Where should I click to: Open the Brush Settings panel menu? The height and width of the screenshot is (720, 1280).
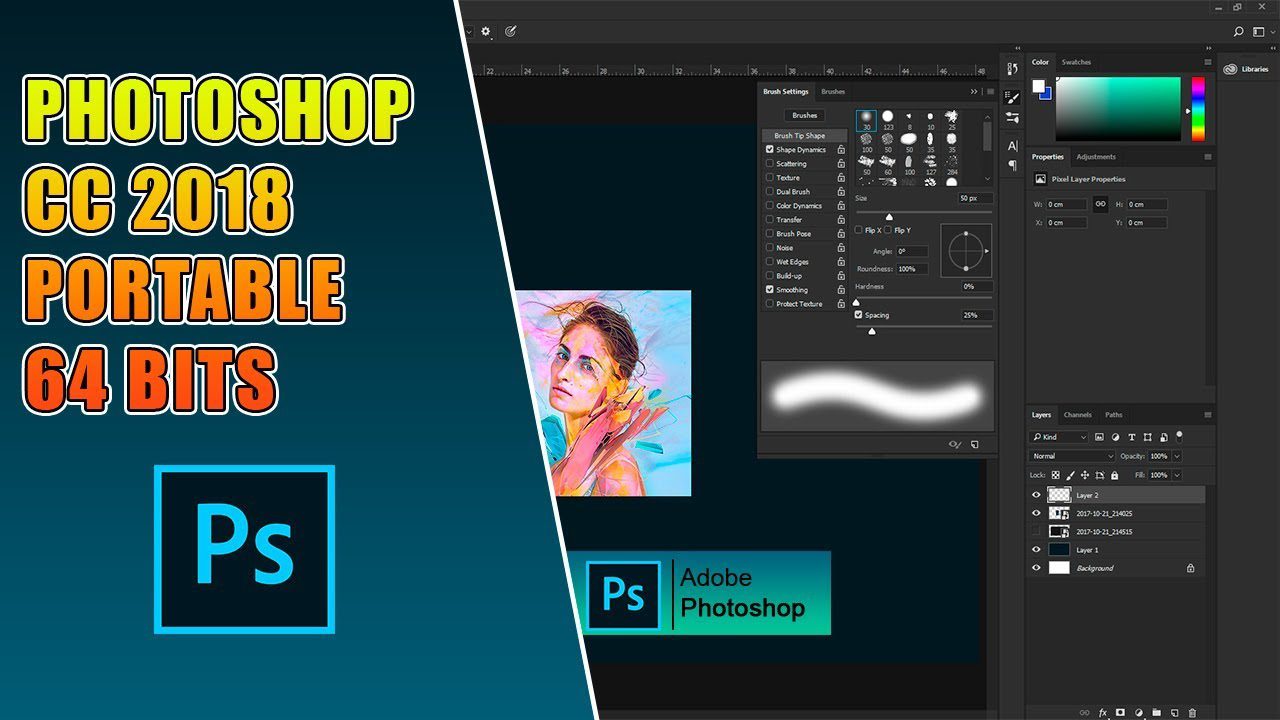pos(990,91)
